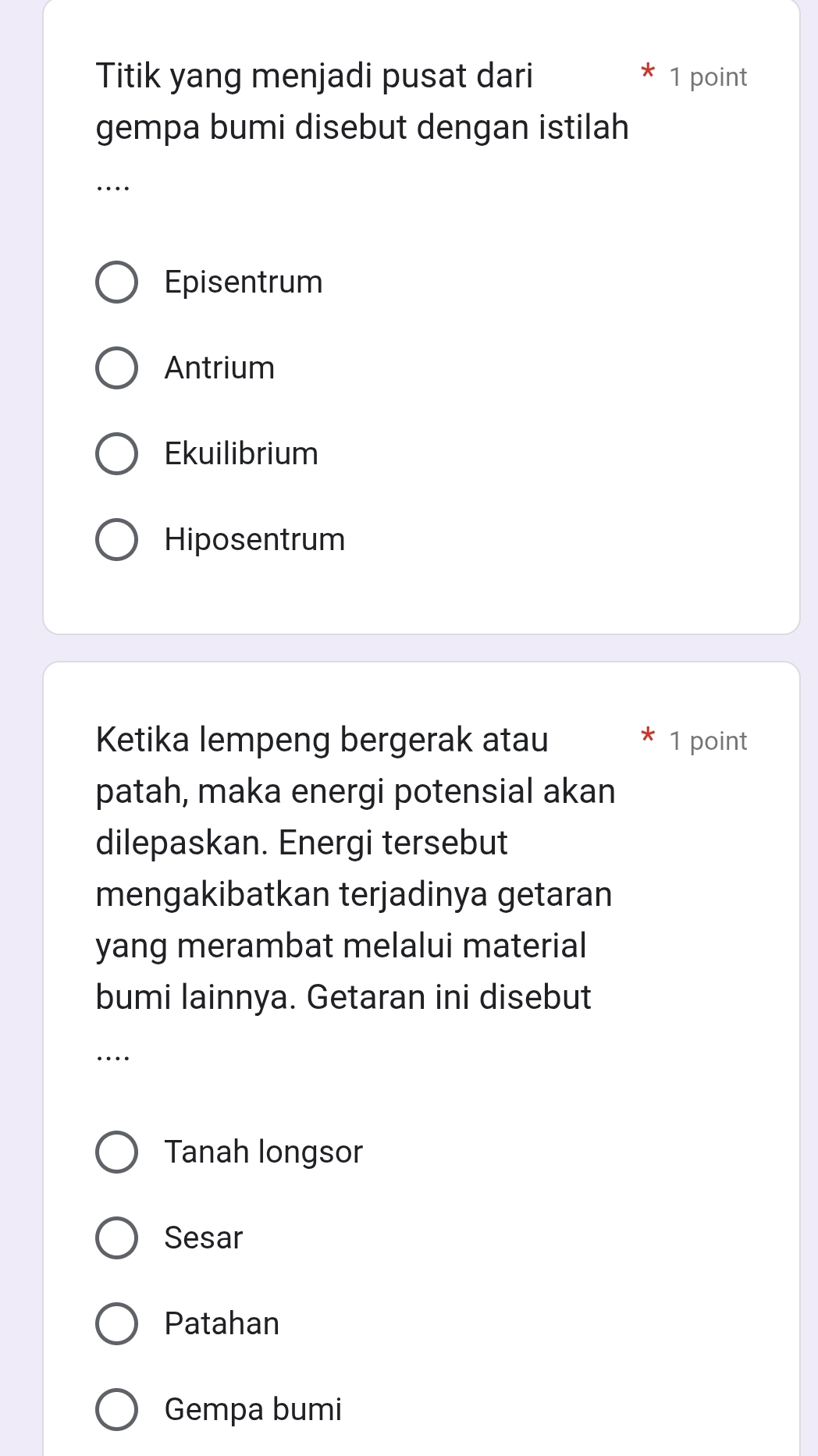Select the Episentrum radio button circle
818x1456 pixels.
point(116,282)
